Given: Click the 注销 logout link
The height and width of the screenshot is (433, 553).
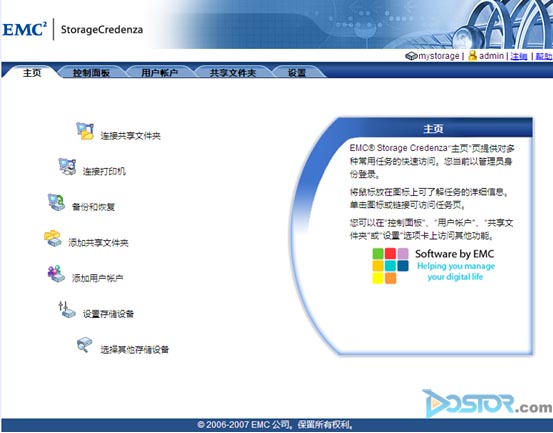Looking at the screenshot, I should pos(519,56).
